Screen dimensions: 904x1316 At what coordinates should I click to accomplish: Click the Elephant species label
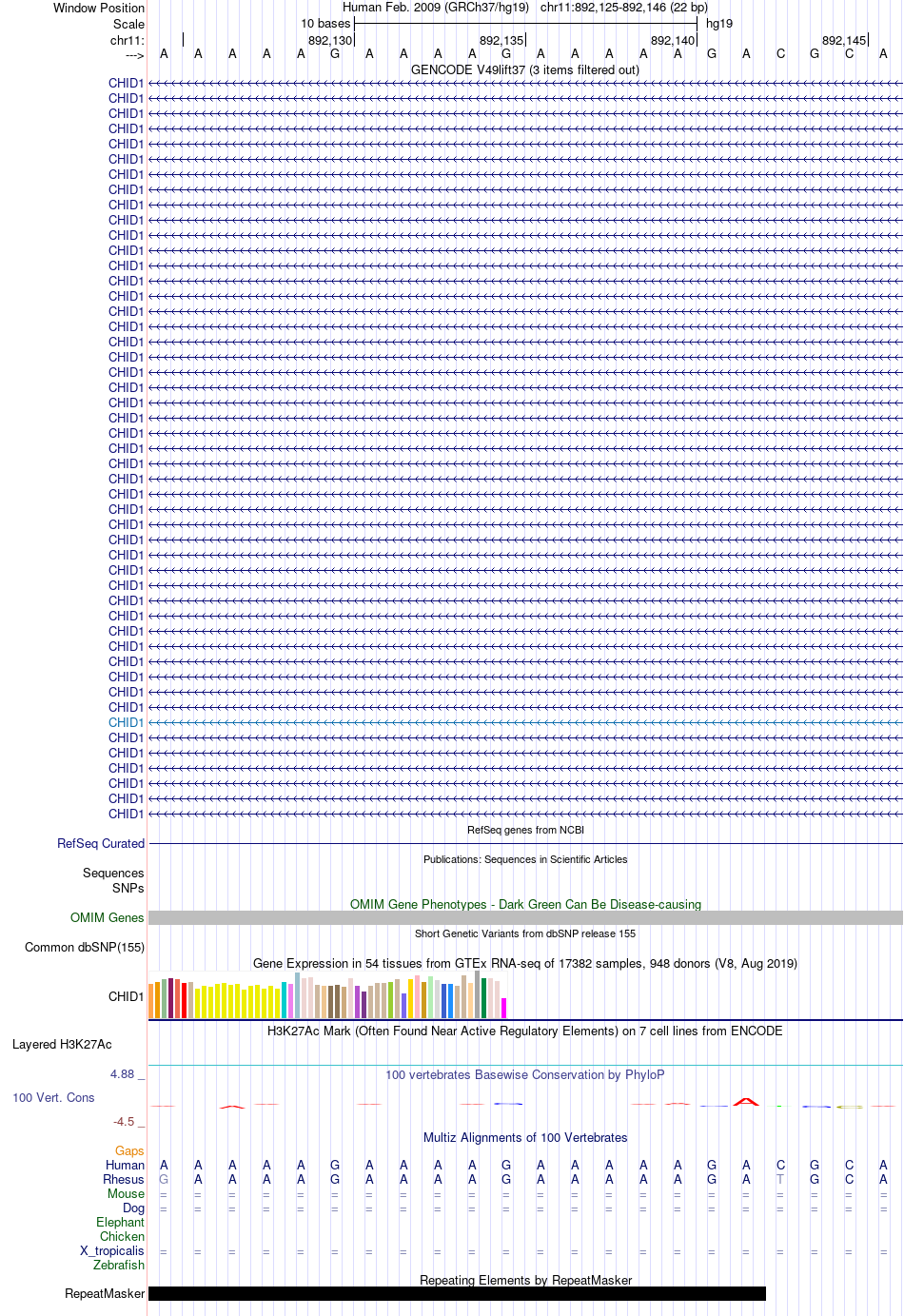121,1222
